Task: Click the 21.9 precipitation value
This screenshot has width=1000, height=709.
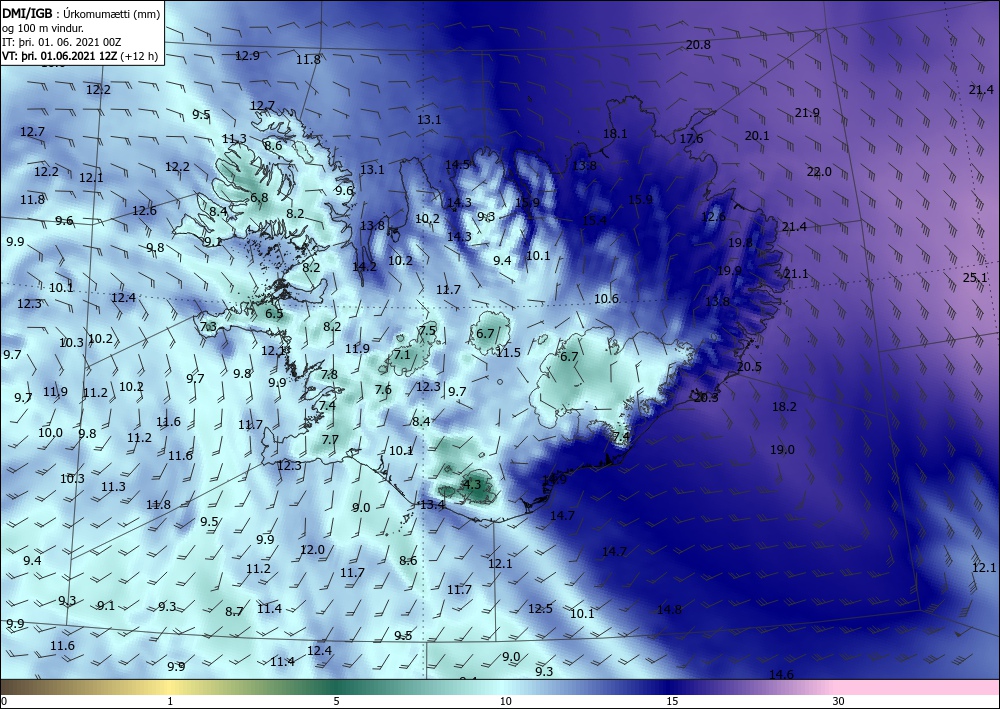Action: pyautogui.click(x=807, y=113)
